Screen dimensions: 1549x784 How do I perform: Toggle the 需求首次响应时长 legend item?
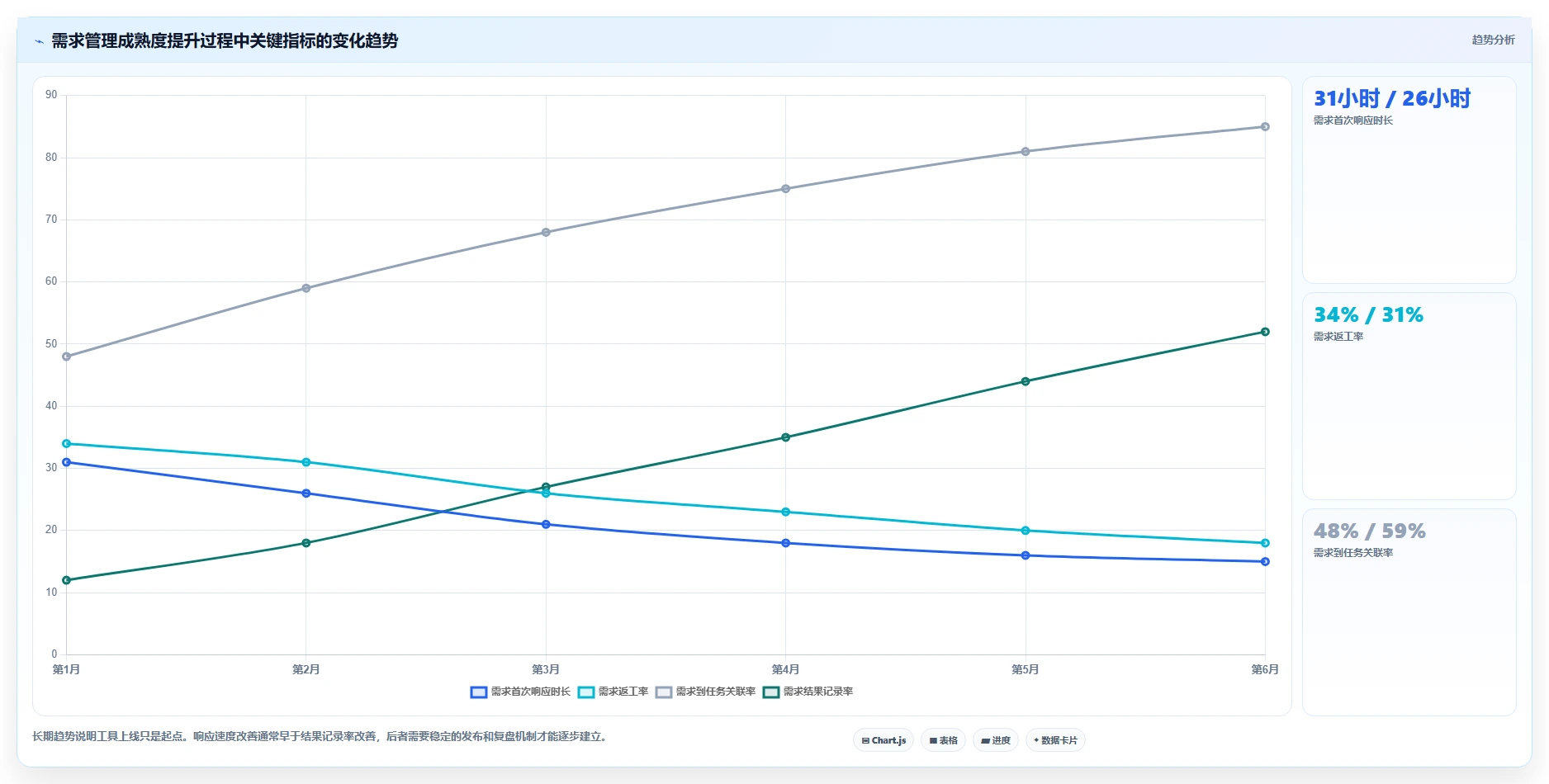coord(520,692)
